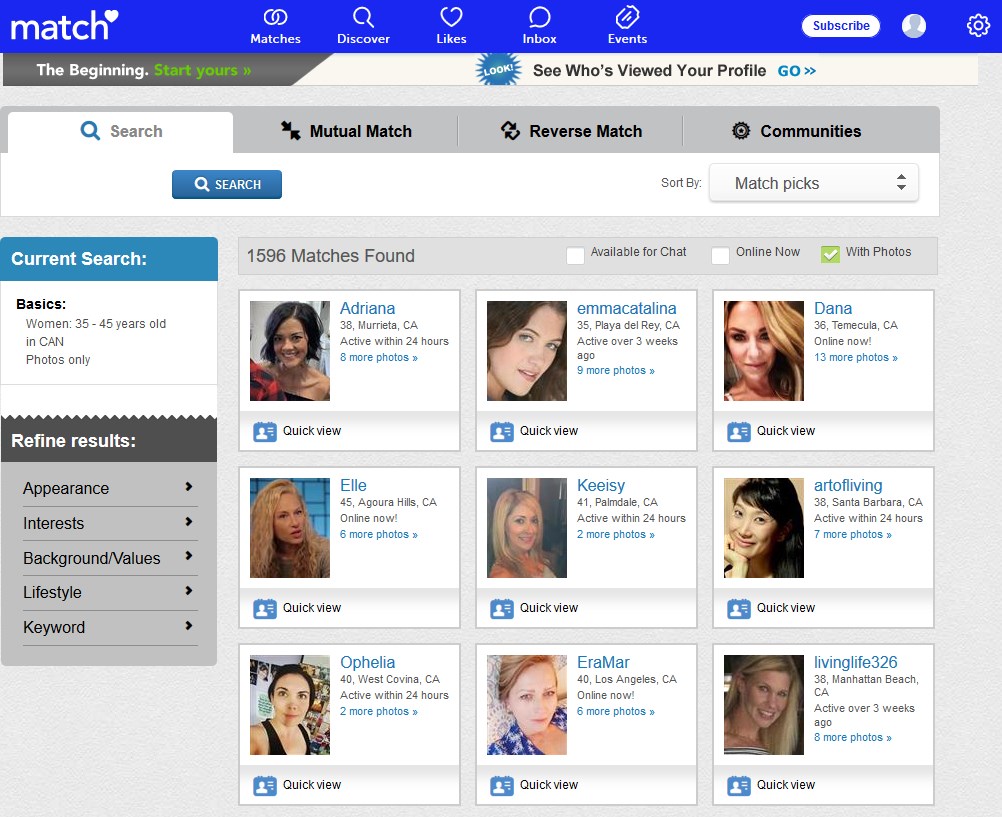Click the Quick view icon for Elle
Image resolution: width=1002 pixels, height=817 pixels.
pyautogui.click(x=265, y=609)
